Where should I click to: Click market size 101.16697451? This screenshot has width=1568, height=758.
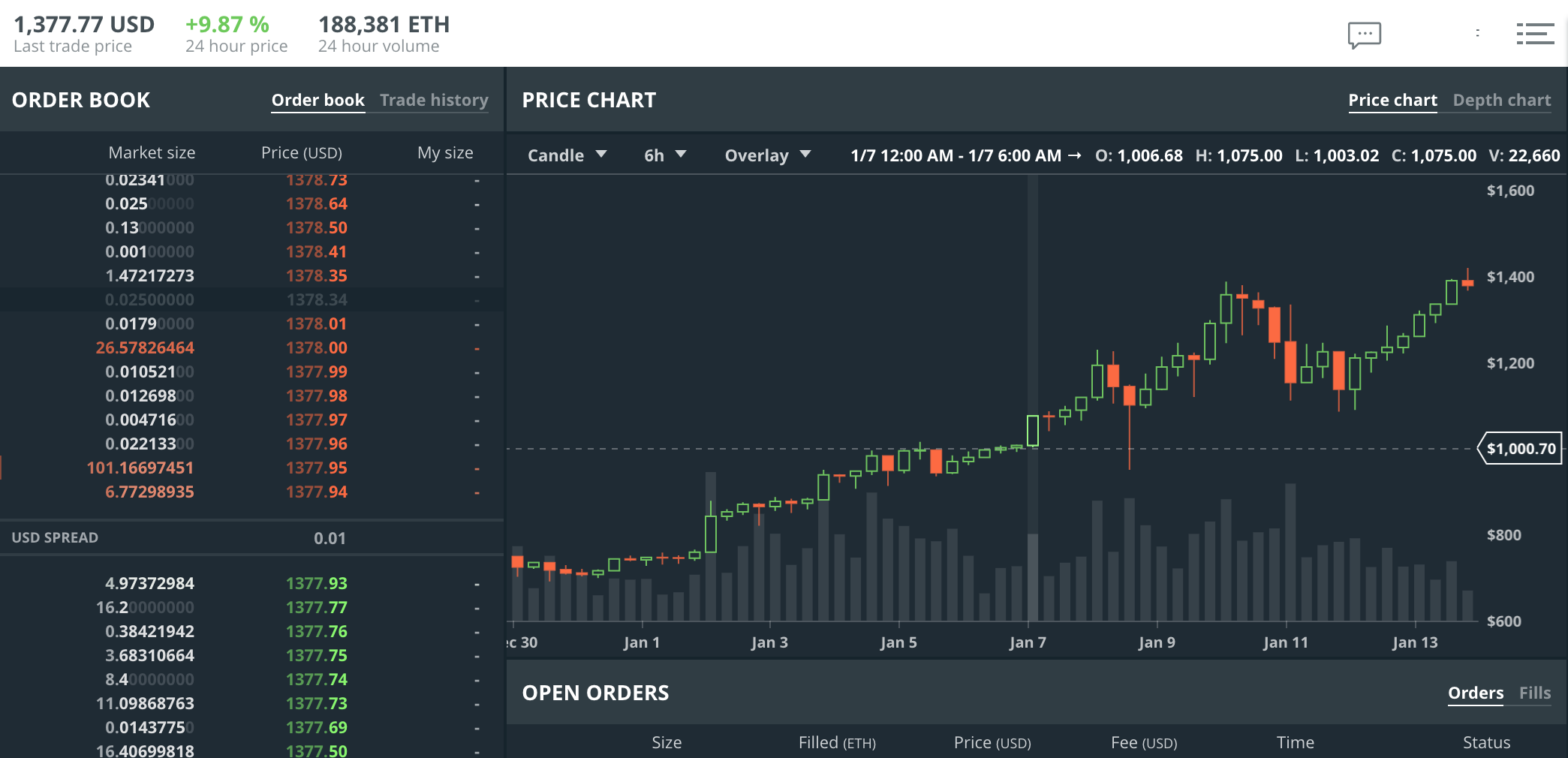140,468
